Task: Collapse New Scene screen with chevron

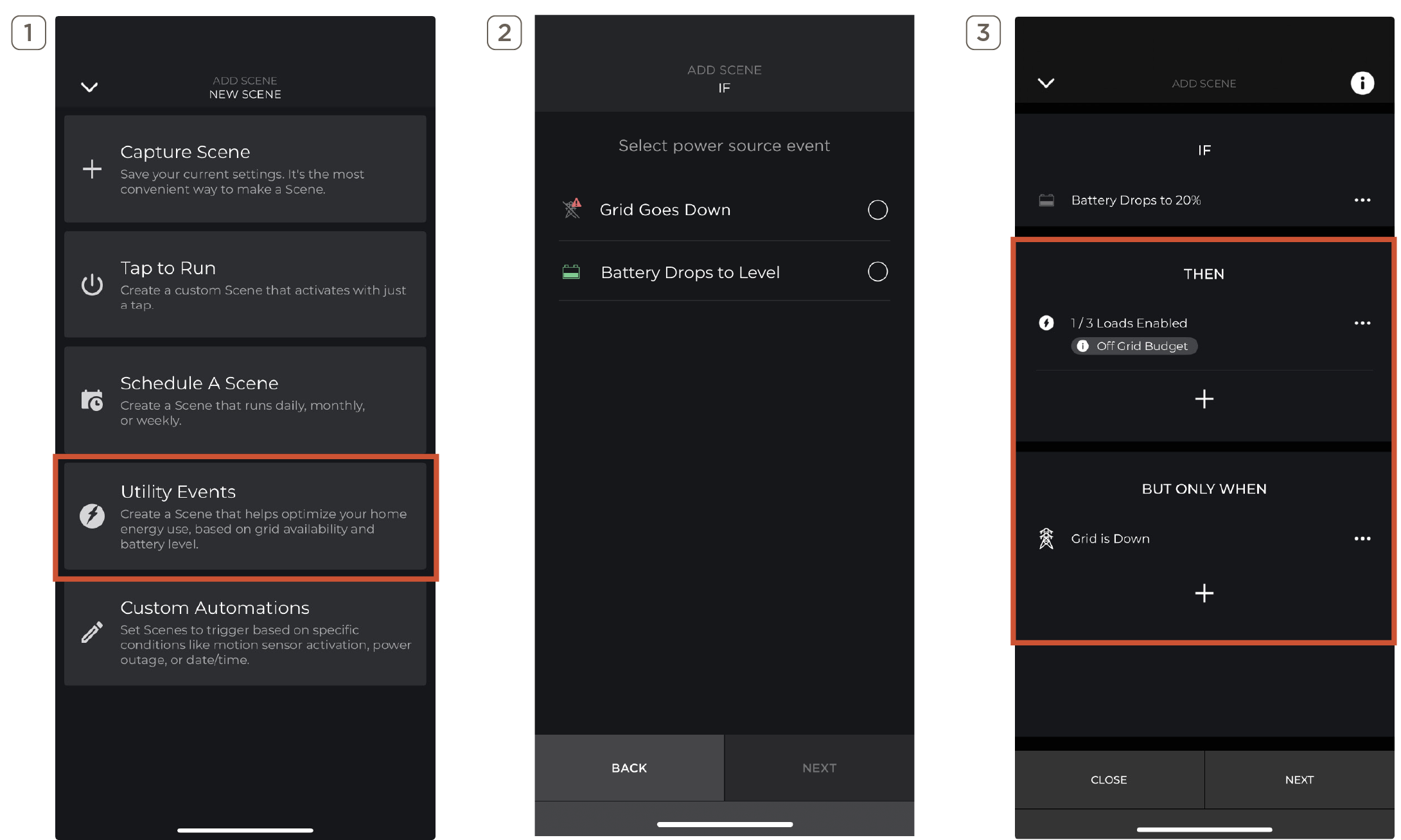Action: pos(89,87)
